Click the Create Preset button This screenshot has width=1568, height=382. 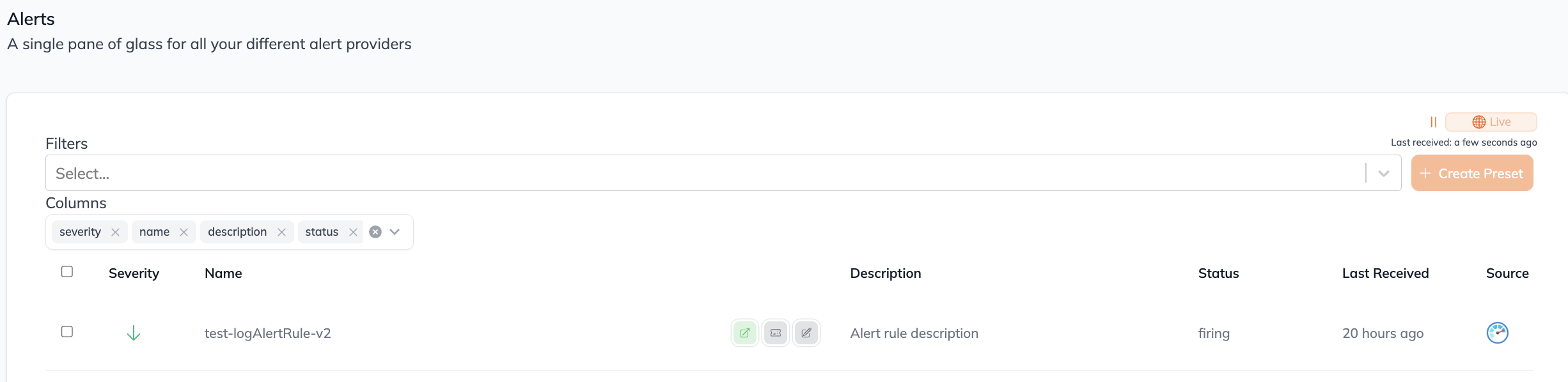[1472, 173]
